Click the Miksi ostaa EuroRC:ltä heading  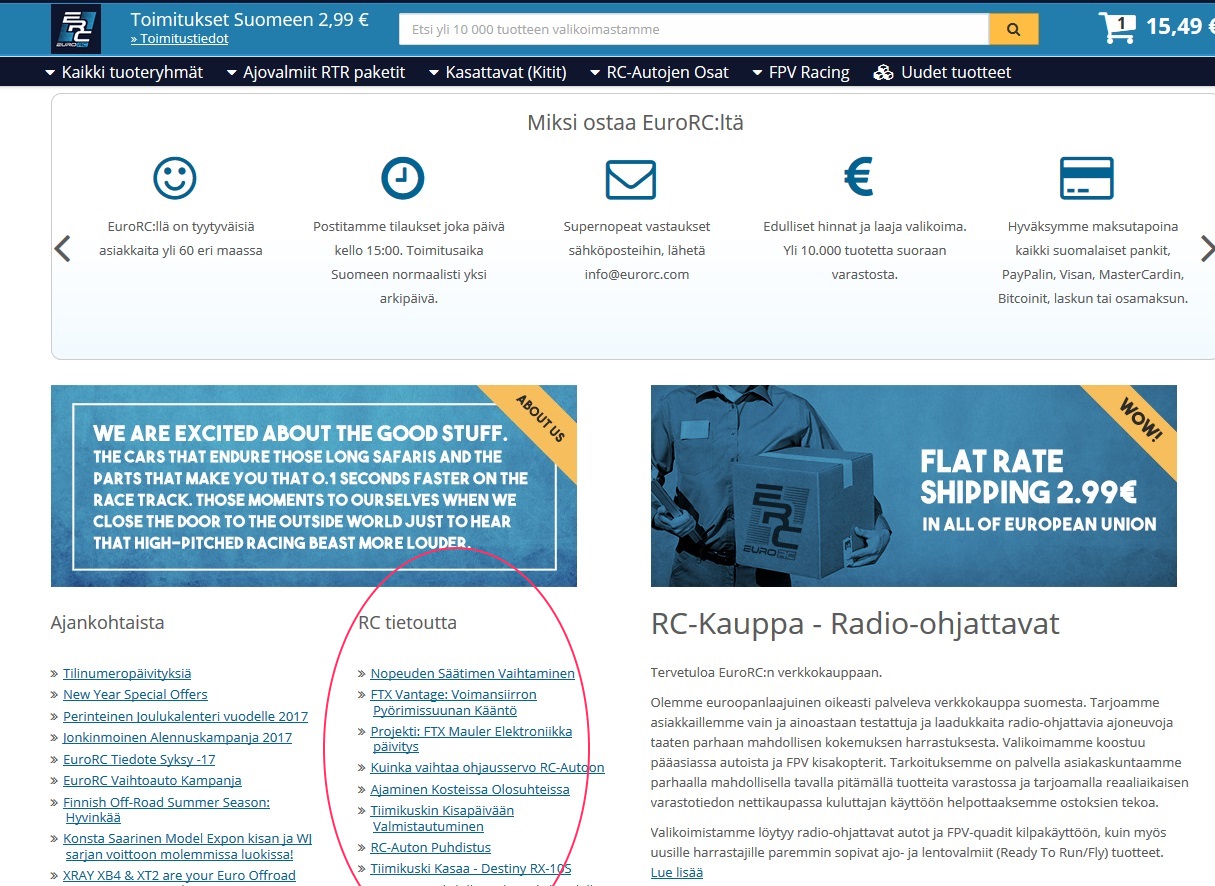(x=635, y=123)
